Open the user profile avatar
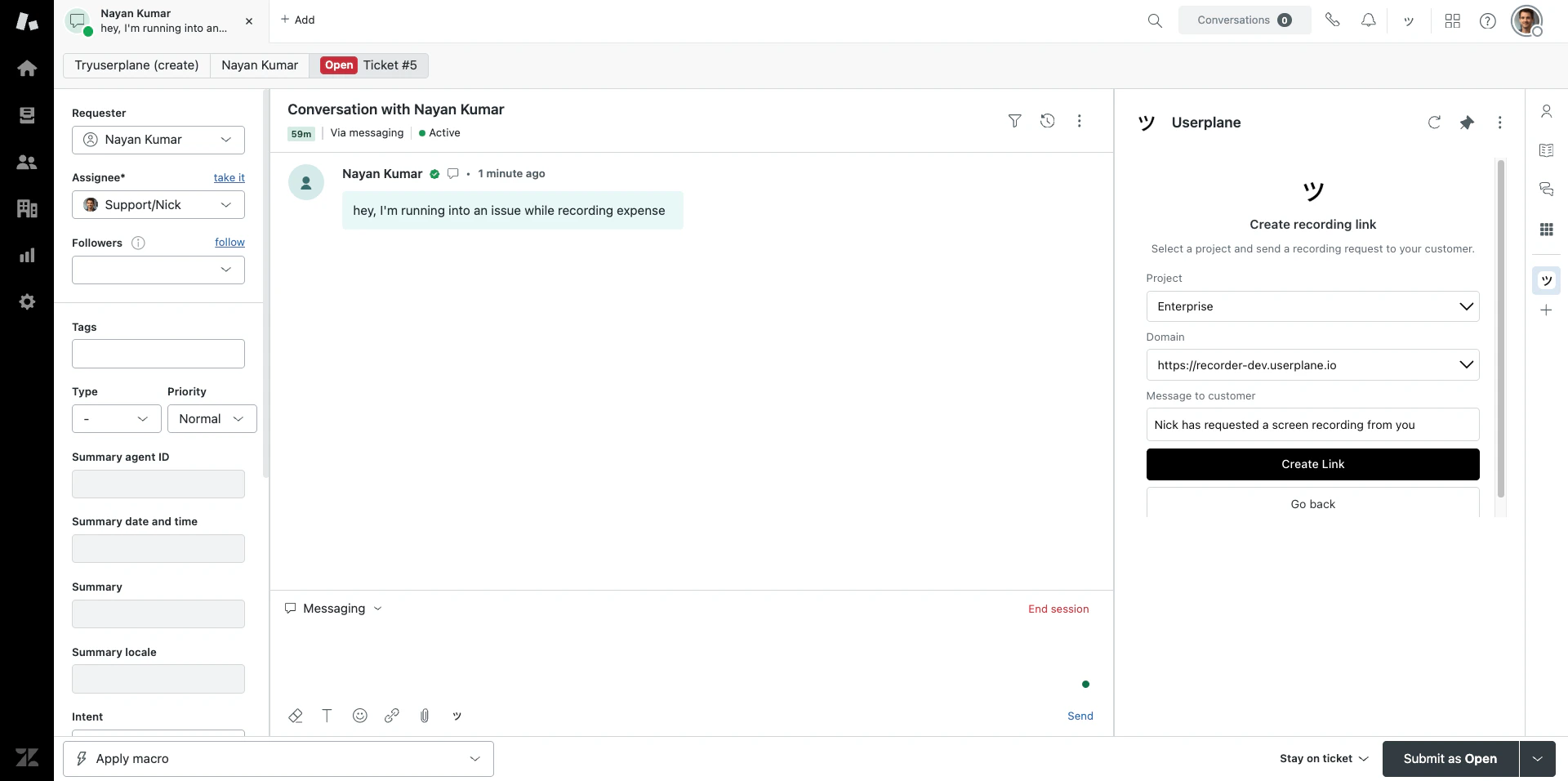Image resolution: width=1568 pixels, height=781 pixels. point(1526,20)
